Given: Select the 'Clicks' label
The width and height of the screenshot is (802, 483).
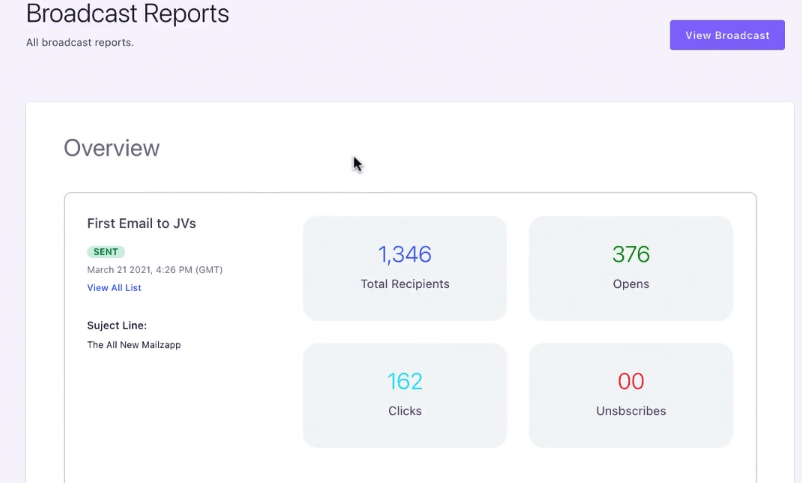Looking at the screenshot, I should click(405, 411).
